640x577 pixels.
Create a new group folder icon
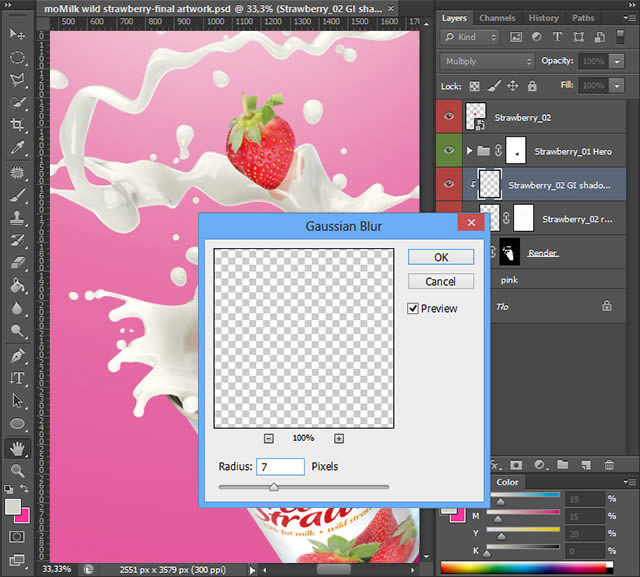(563, 464)
